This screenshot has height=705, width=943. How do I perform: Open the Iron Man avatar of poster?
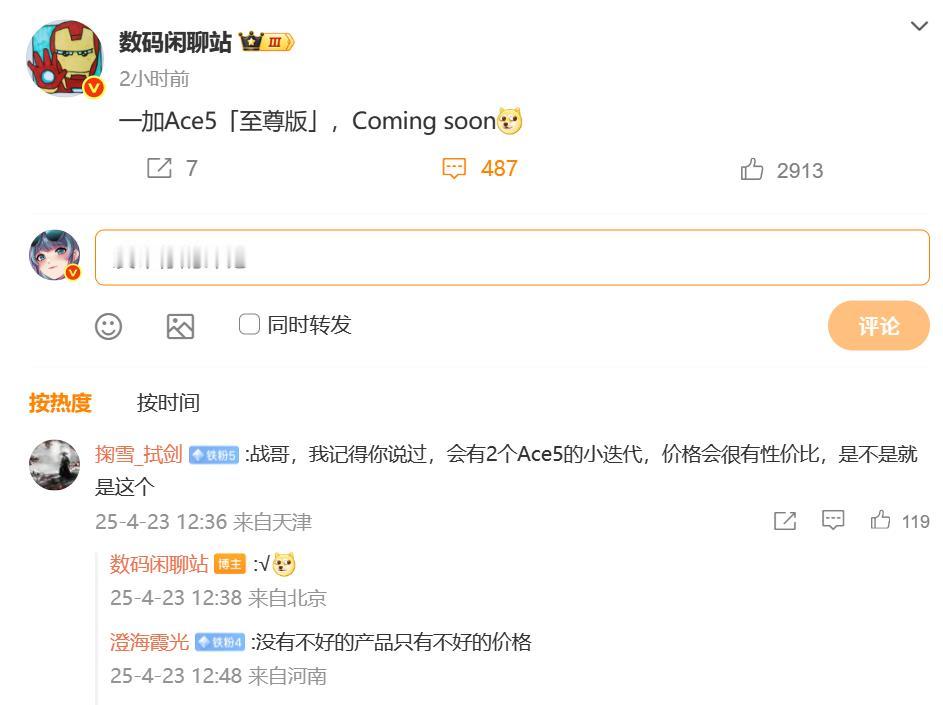[x=65, y=58]
